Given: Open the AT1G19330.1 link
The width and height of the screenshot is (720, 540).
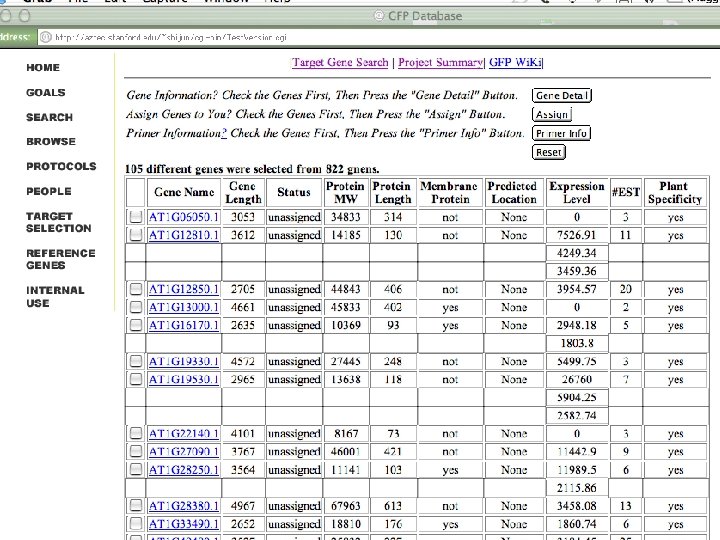Looking at the screenshot, I should click(x=184, y=361).
